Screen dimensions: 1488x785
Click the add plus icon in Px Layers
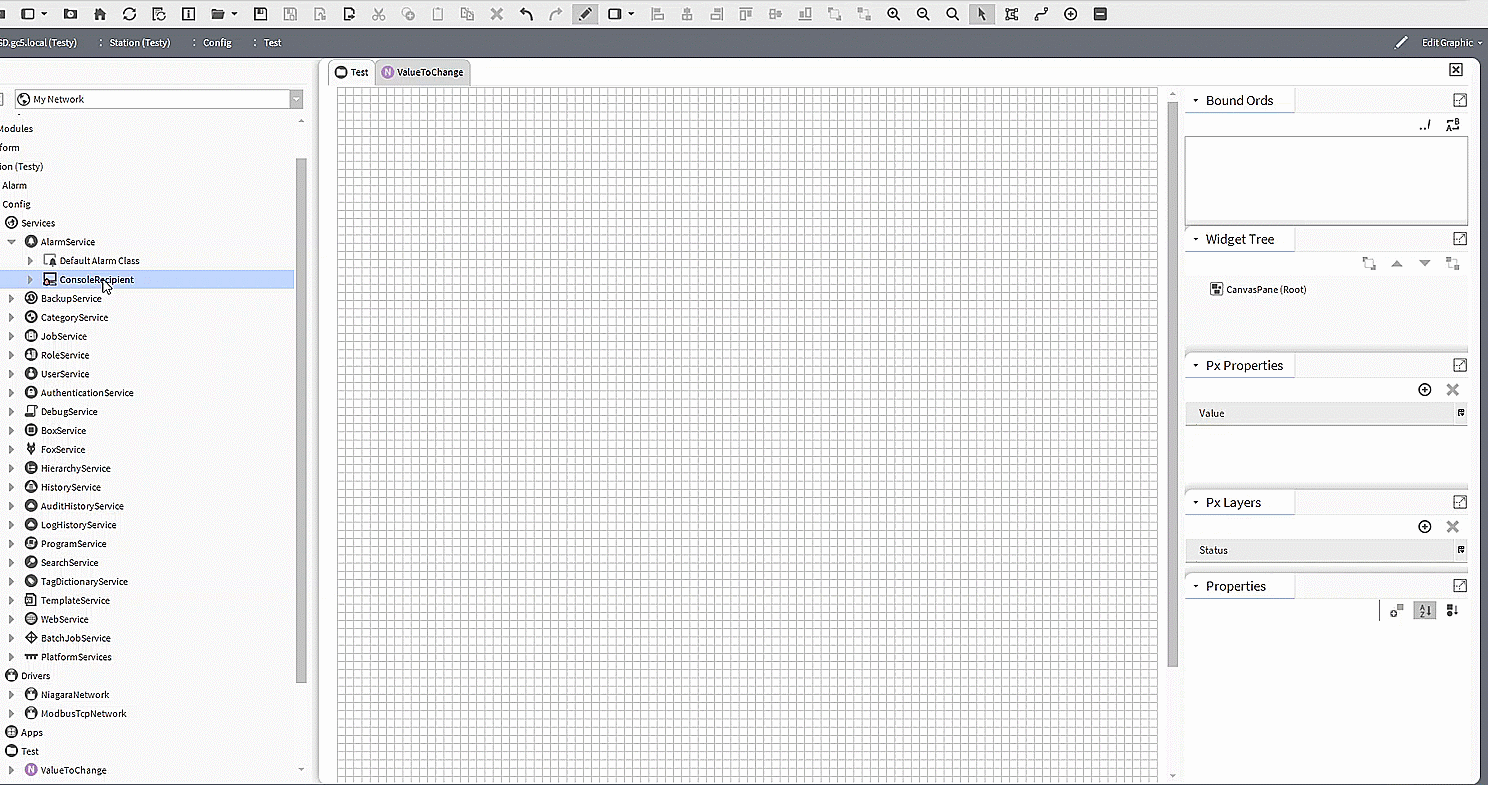(1425, 527)
